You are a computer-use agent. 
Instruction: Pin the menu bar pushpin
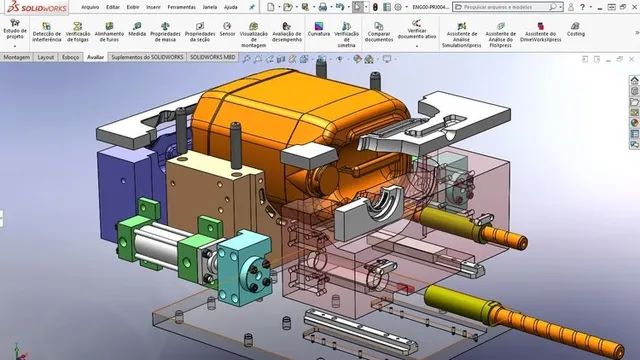(252, 7)
